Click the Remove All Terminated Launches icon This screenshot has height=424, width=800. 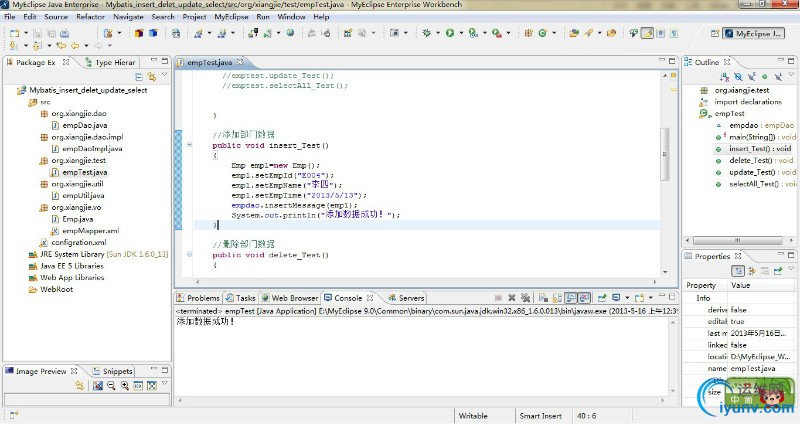point(526,297)
